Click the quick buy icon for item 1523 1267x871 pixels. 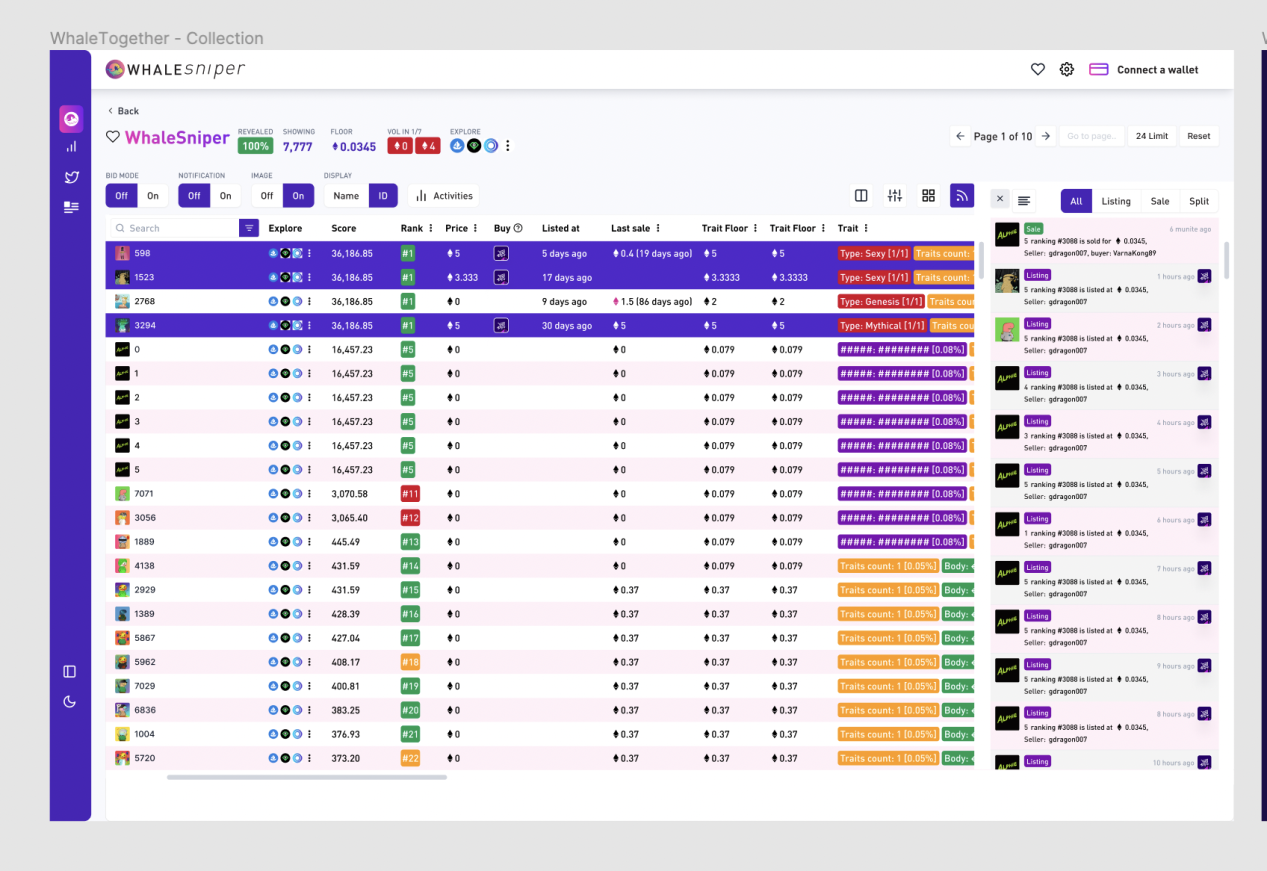(x=501, y=277)
